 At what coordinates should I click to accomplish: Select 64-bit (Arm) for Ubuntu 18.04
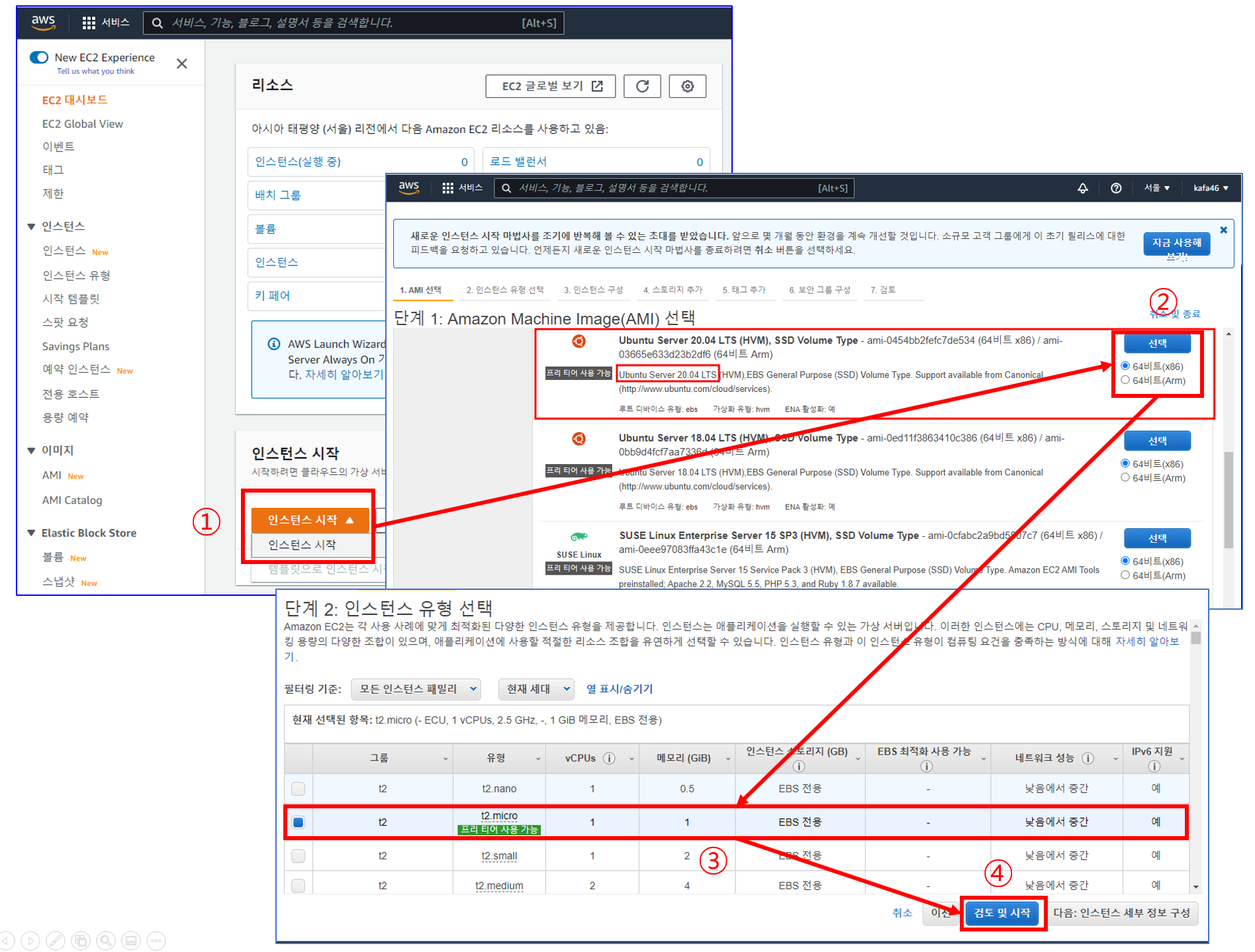1125,477
